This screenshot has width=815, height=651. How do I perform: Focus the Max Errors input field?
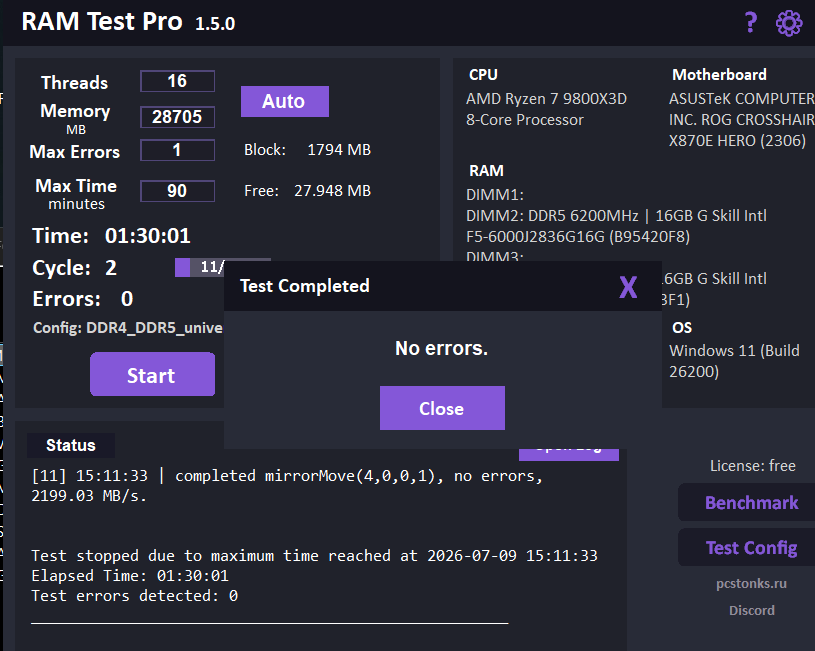click(177, 150)
